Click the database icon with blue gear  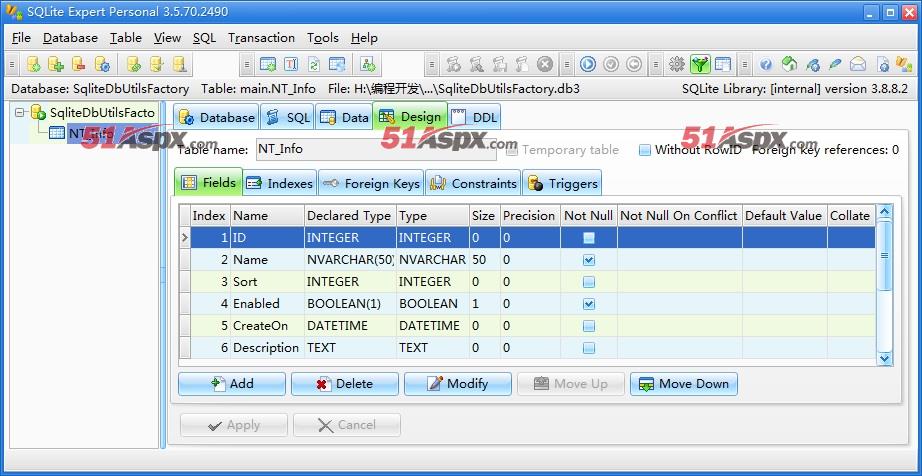[102, 64]
